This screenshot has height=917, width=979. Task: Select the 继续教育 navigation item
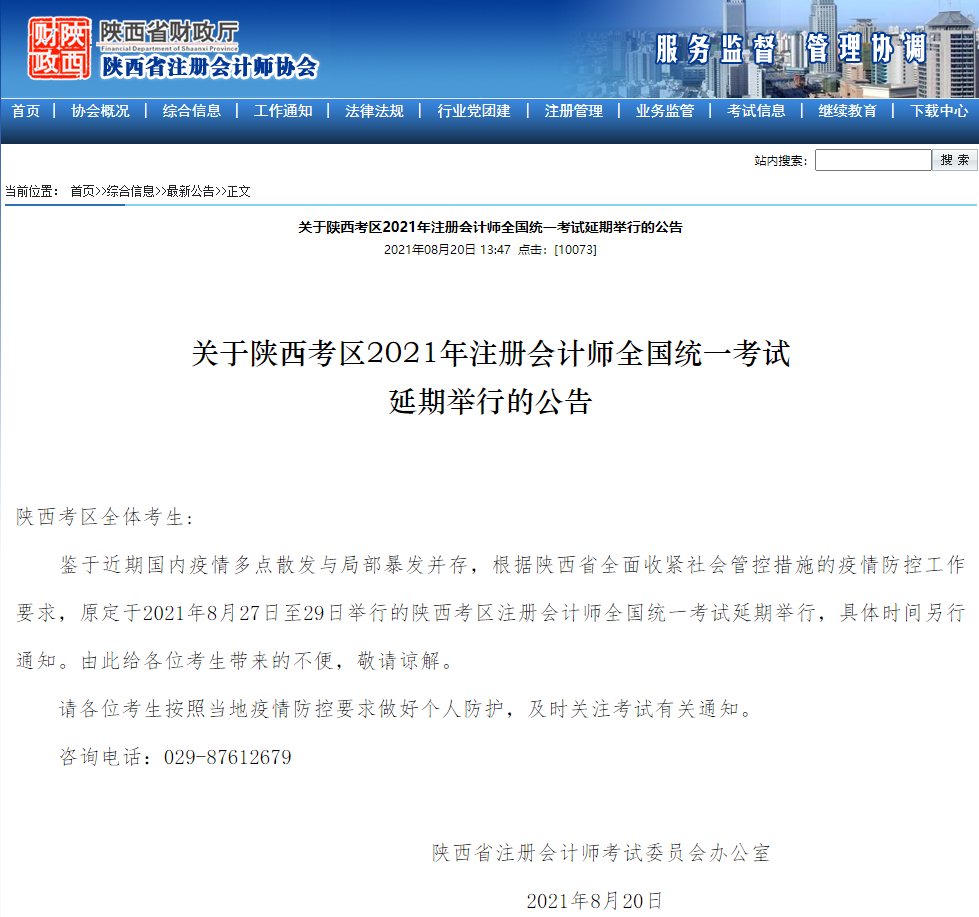pos(847,111)
